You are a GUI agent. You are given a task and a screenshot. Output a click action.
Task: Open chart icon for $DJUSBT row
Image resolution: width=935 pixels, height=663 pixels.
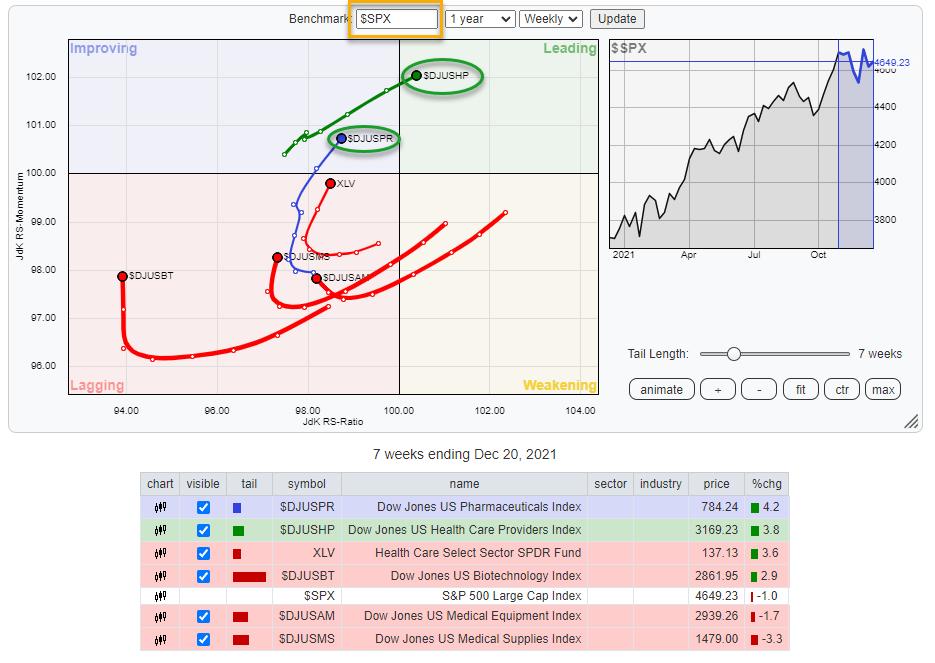160,576
